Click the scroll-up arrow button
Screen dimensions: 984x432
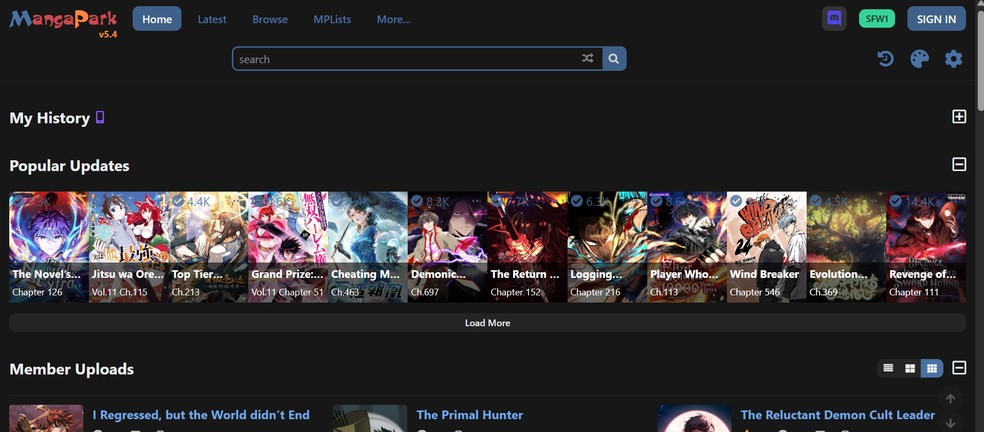pos(950,399)
